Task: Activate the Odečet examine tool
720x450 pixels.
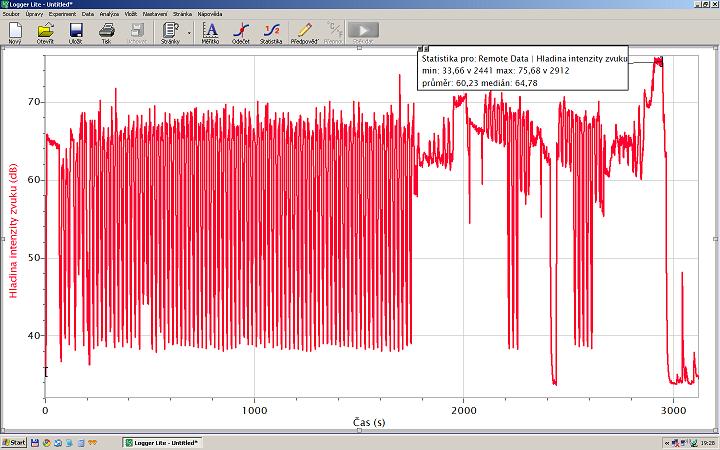Action: point(241,32)
